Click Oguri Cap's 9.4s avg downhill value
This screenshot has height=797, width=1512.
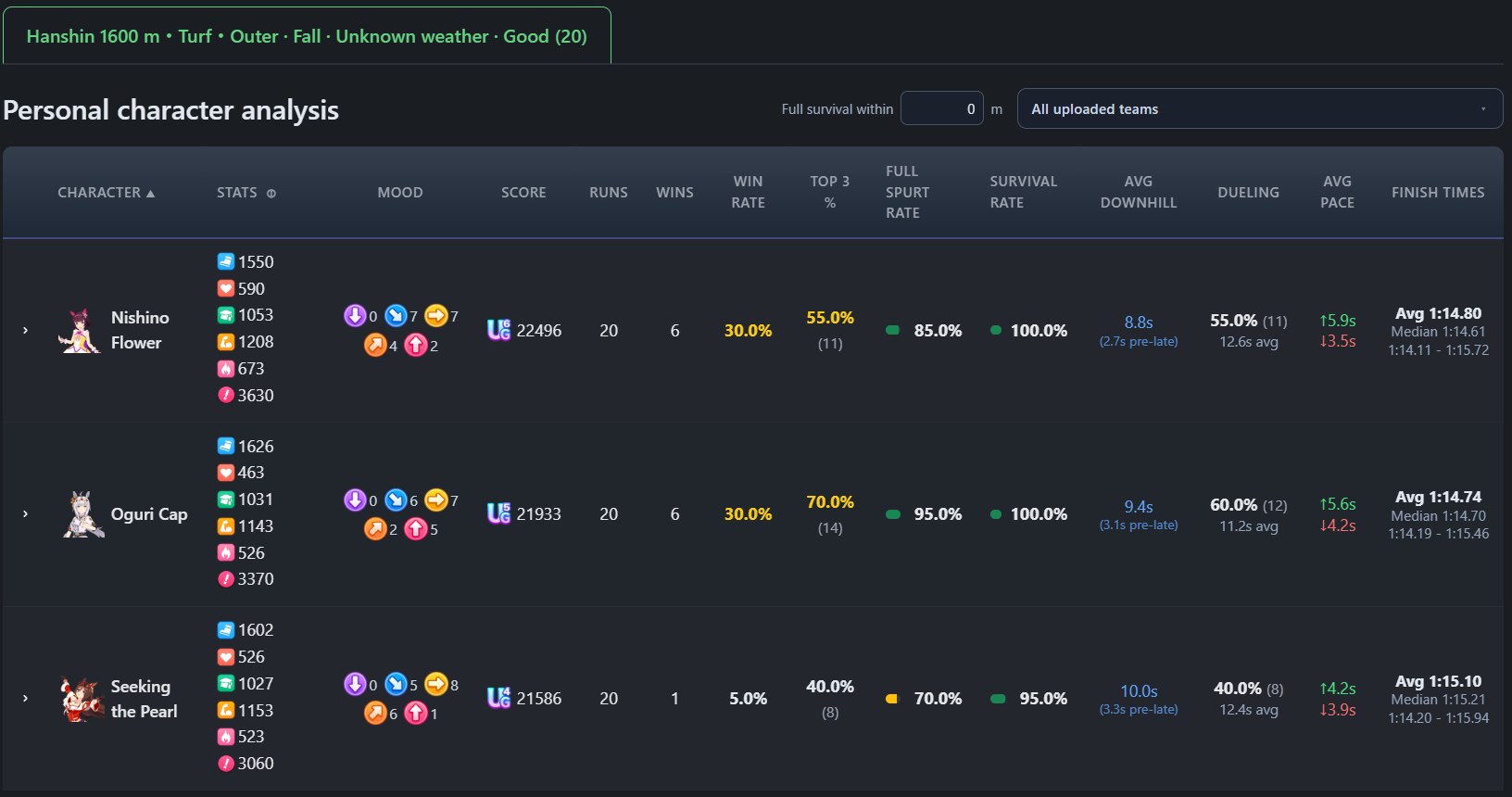[x=1139, y=506]
